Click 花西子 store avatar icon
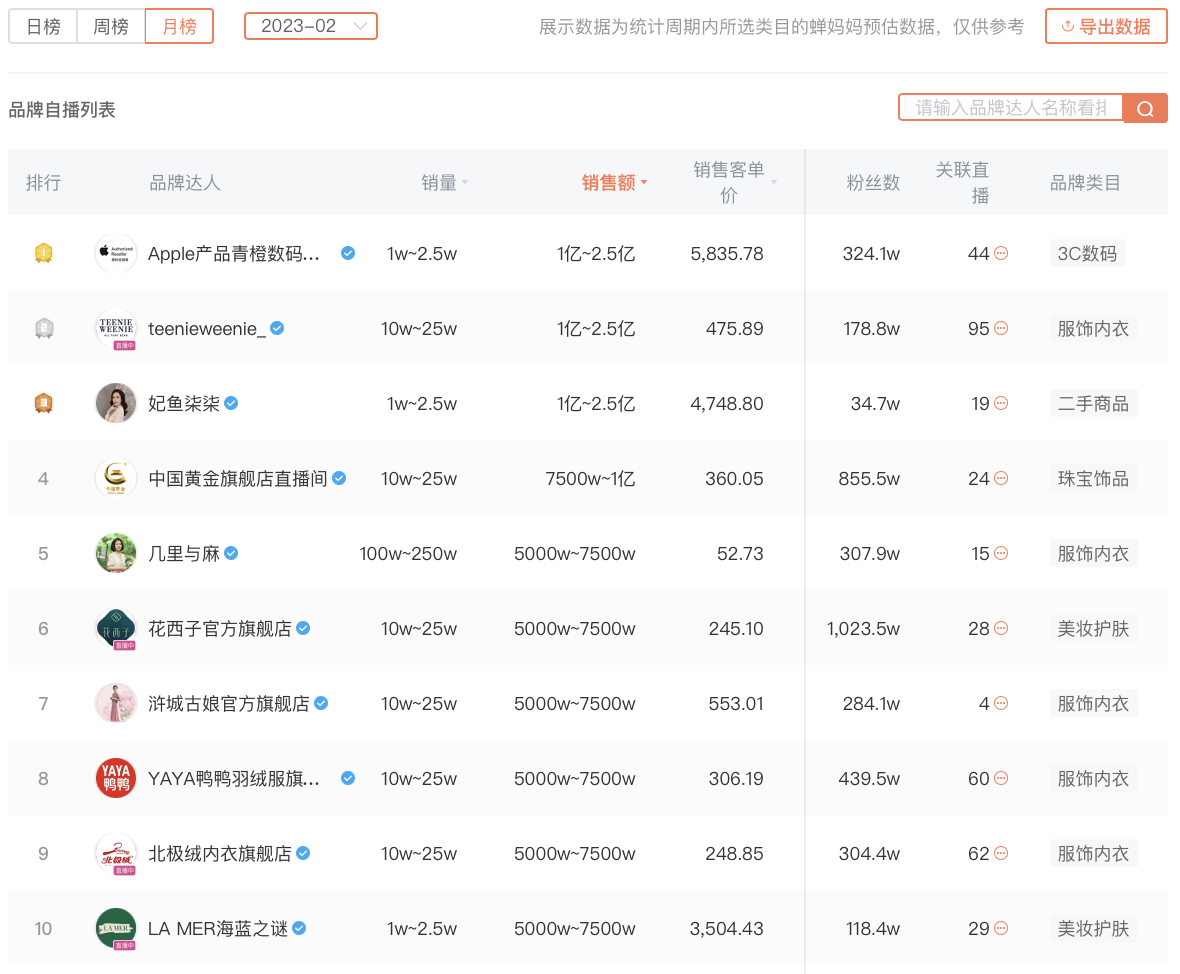The image size is (1180, 974). [x=116, y=628]
